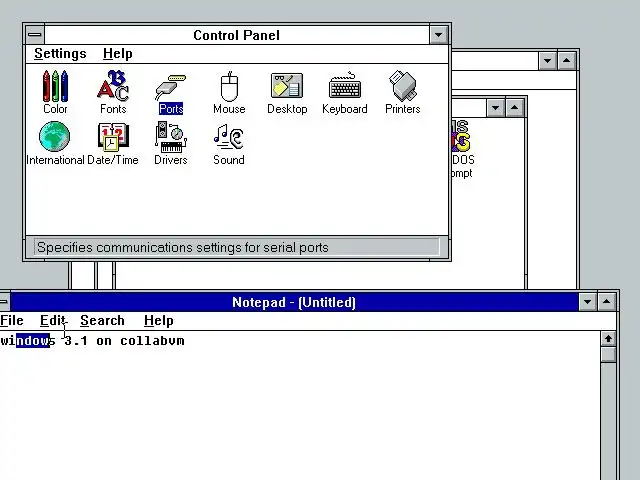Open the Fonts icon in Control Panel

pos(113,92)
